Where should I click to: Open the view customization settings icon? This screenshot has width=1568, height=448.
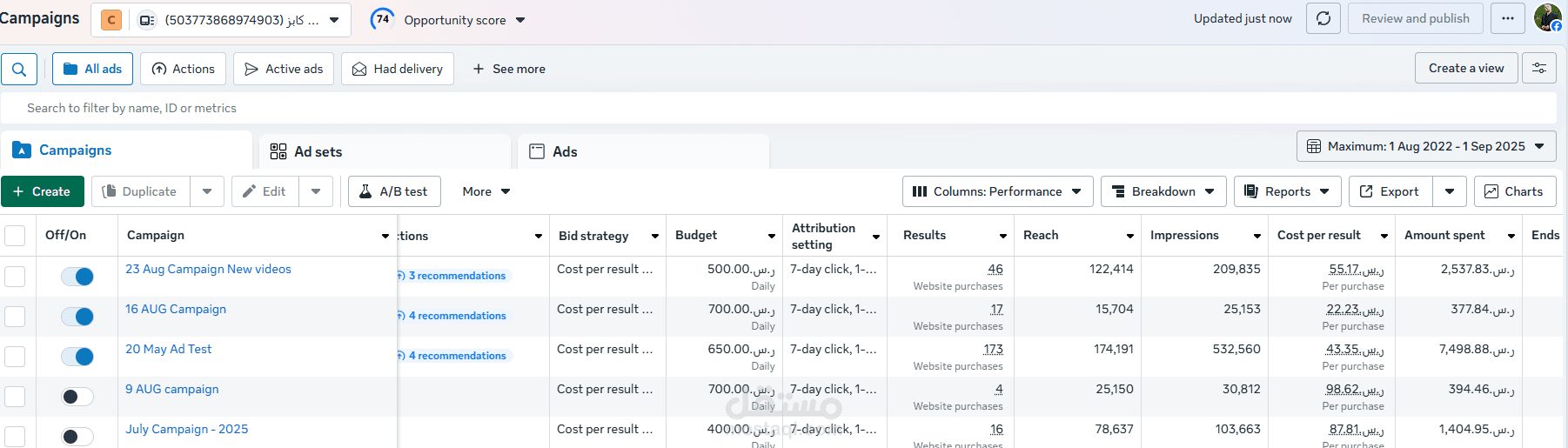click(1538, 68)
